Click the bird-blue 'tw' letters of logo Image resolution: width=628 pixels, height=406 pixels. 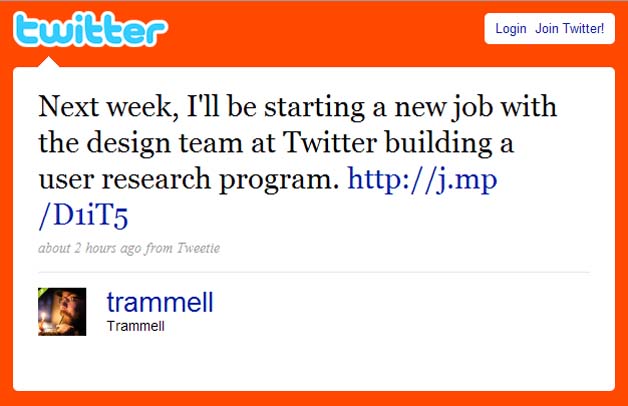pyautogui.click(x=43, y=31)
